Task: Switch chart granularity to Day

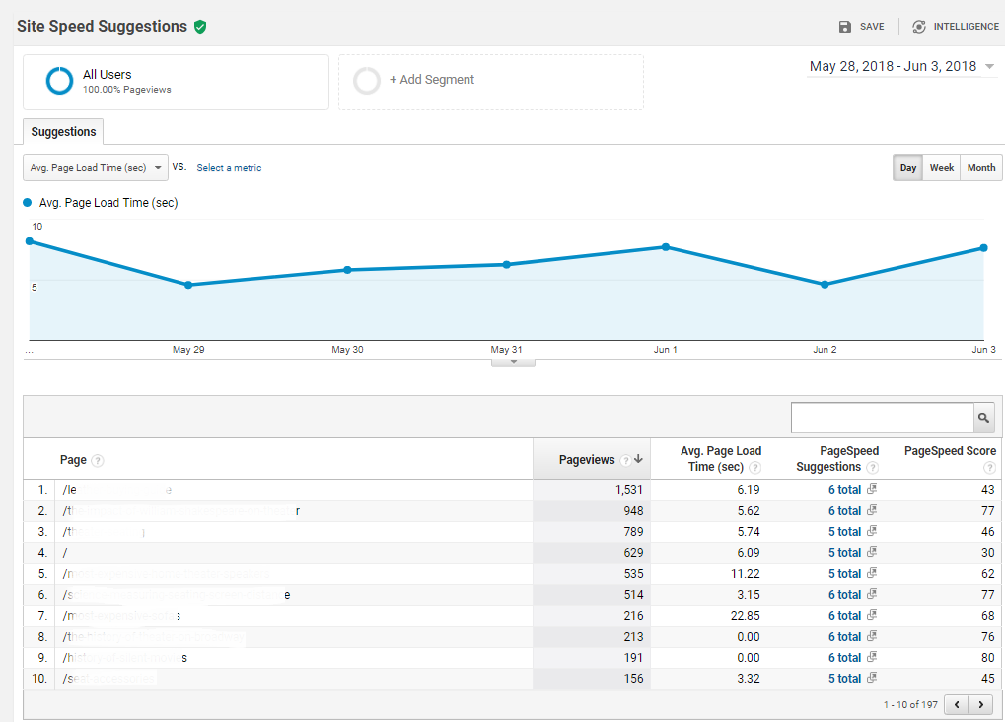Action: [x=907, y=168]
